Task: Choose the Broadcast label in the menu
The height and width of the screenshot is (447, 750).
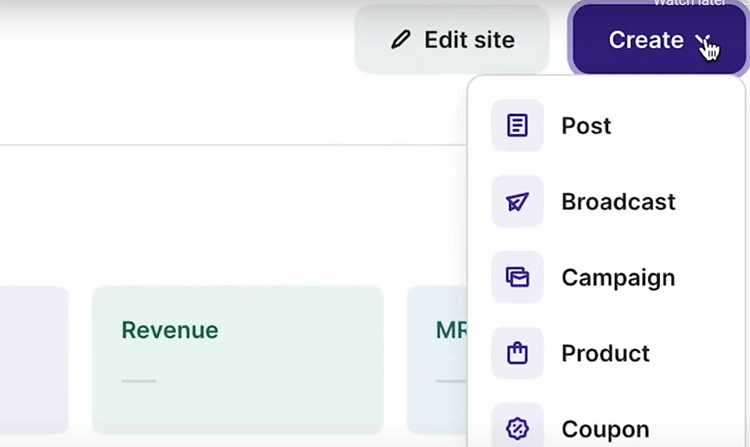Action: (x=618, y=202)
